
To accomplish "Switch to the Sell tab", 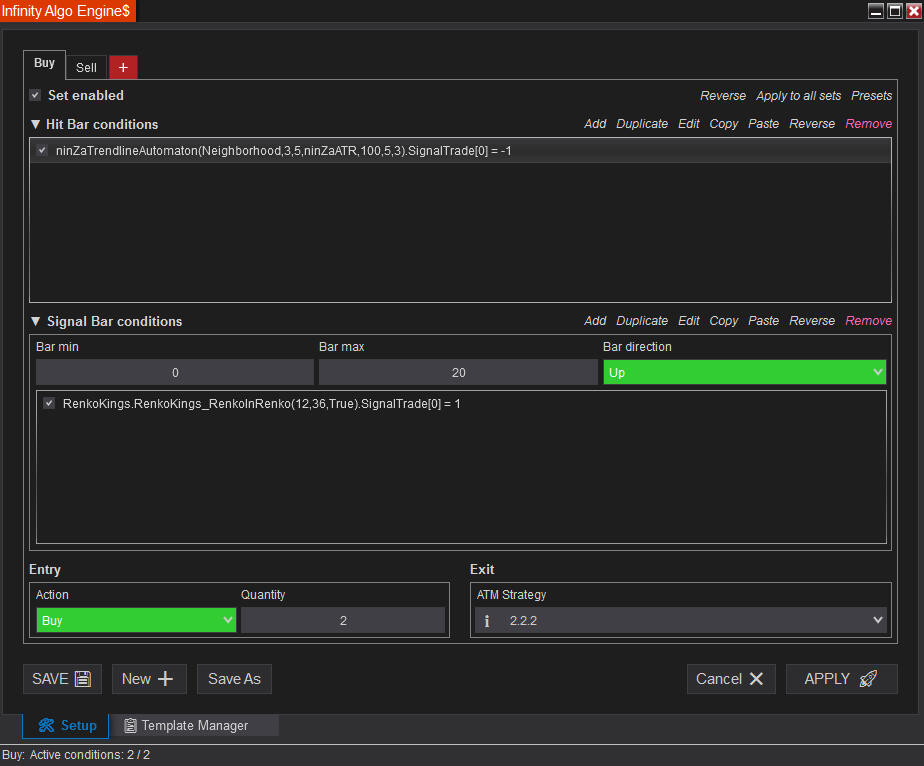I will point(87,67).
